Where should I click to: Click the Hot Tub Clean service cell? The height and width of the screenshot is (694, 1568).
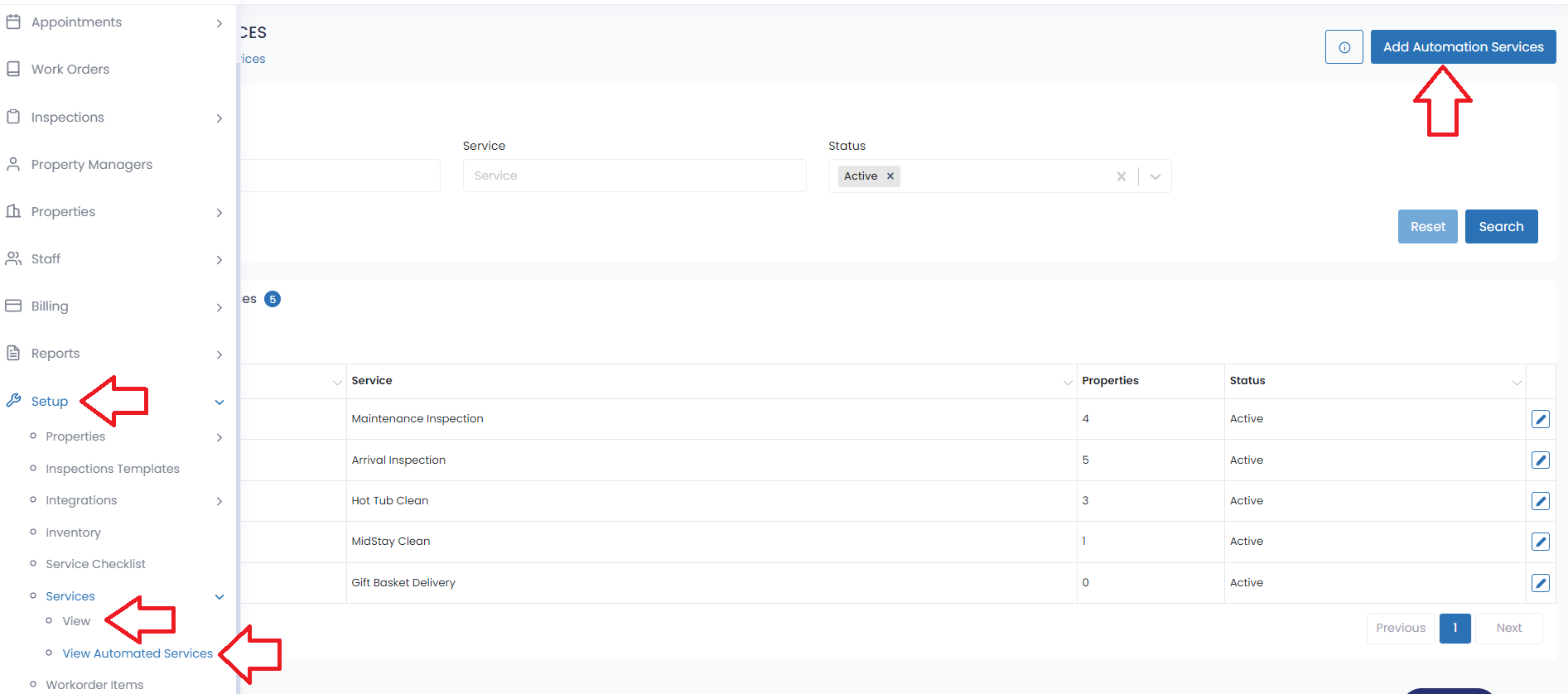click(712, 501)
